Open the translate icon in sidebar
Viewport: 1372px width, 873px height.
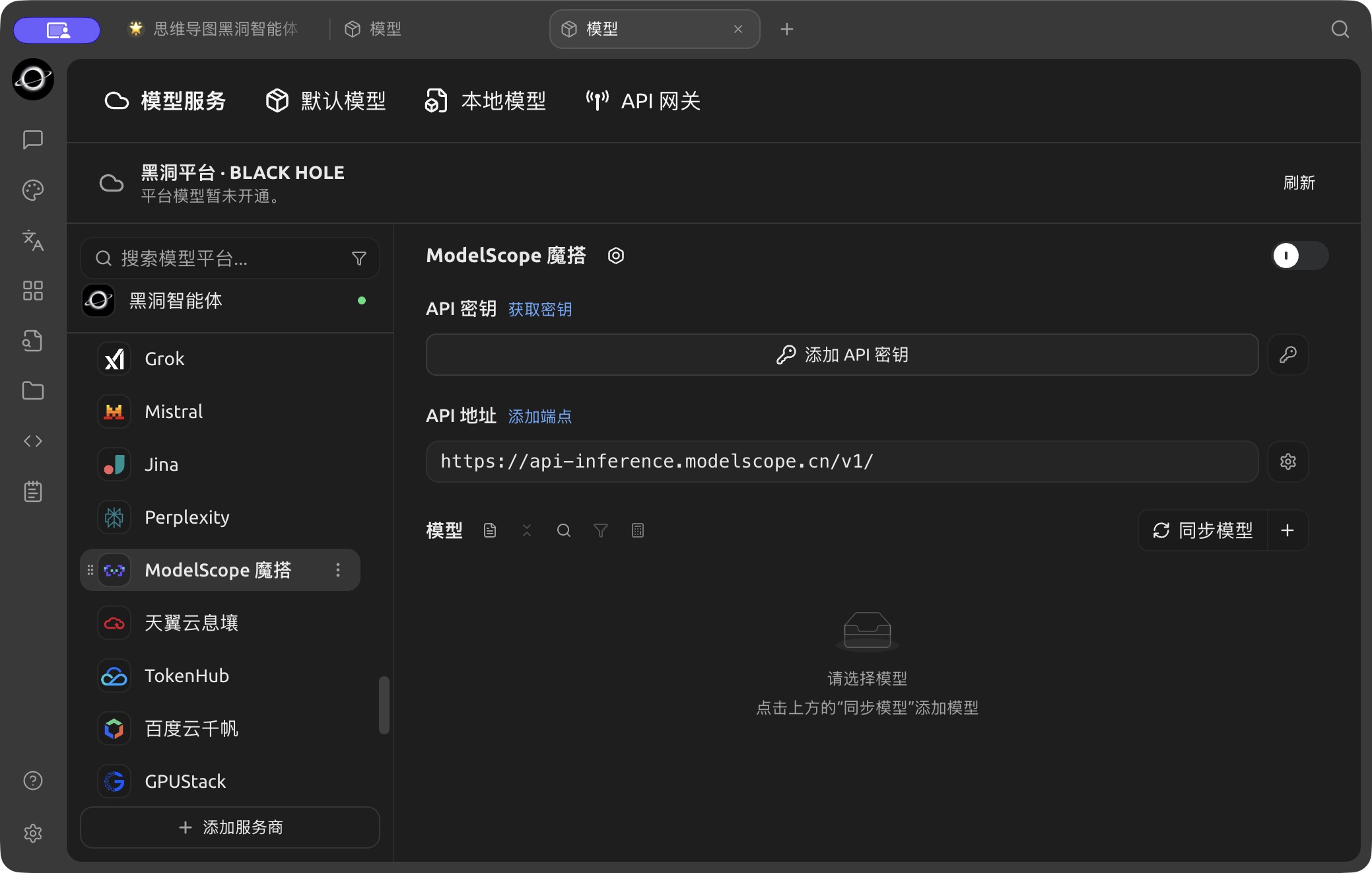pyautogui.click(x=33, y=240)
